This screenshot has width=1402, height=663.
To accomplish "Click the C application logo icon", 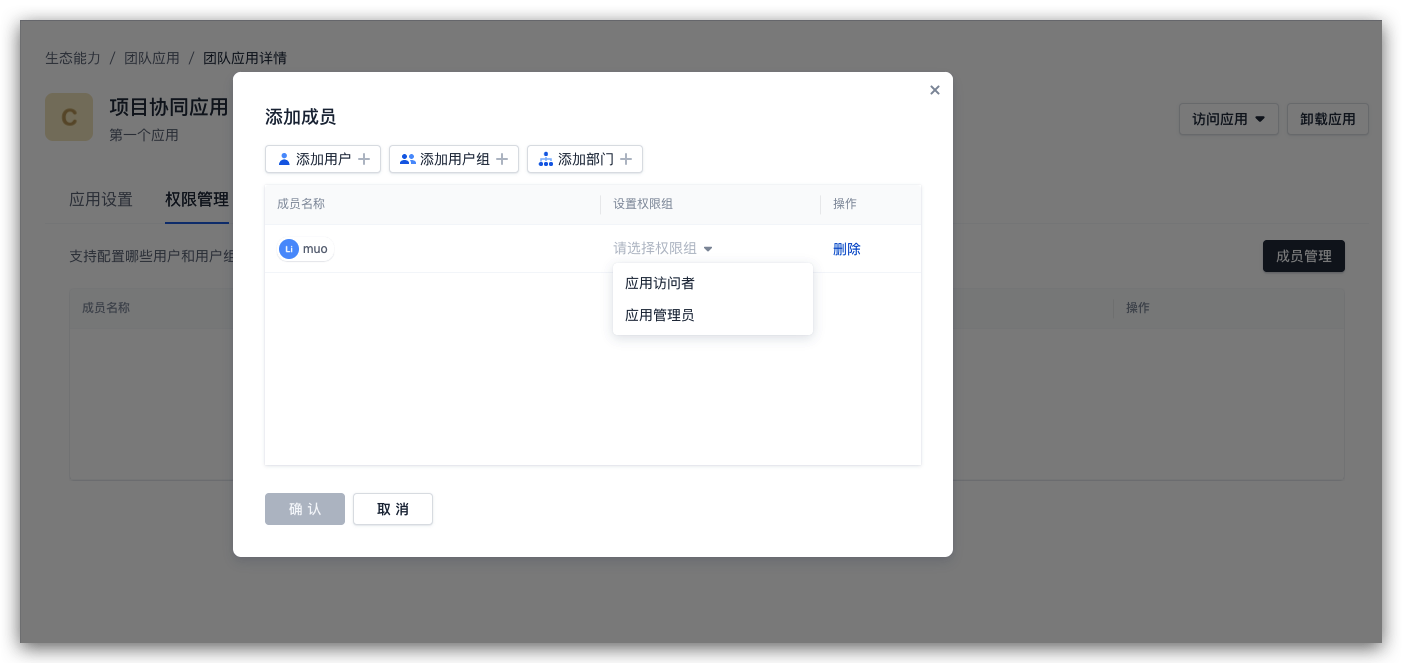I will coord(69,117).
